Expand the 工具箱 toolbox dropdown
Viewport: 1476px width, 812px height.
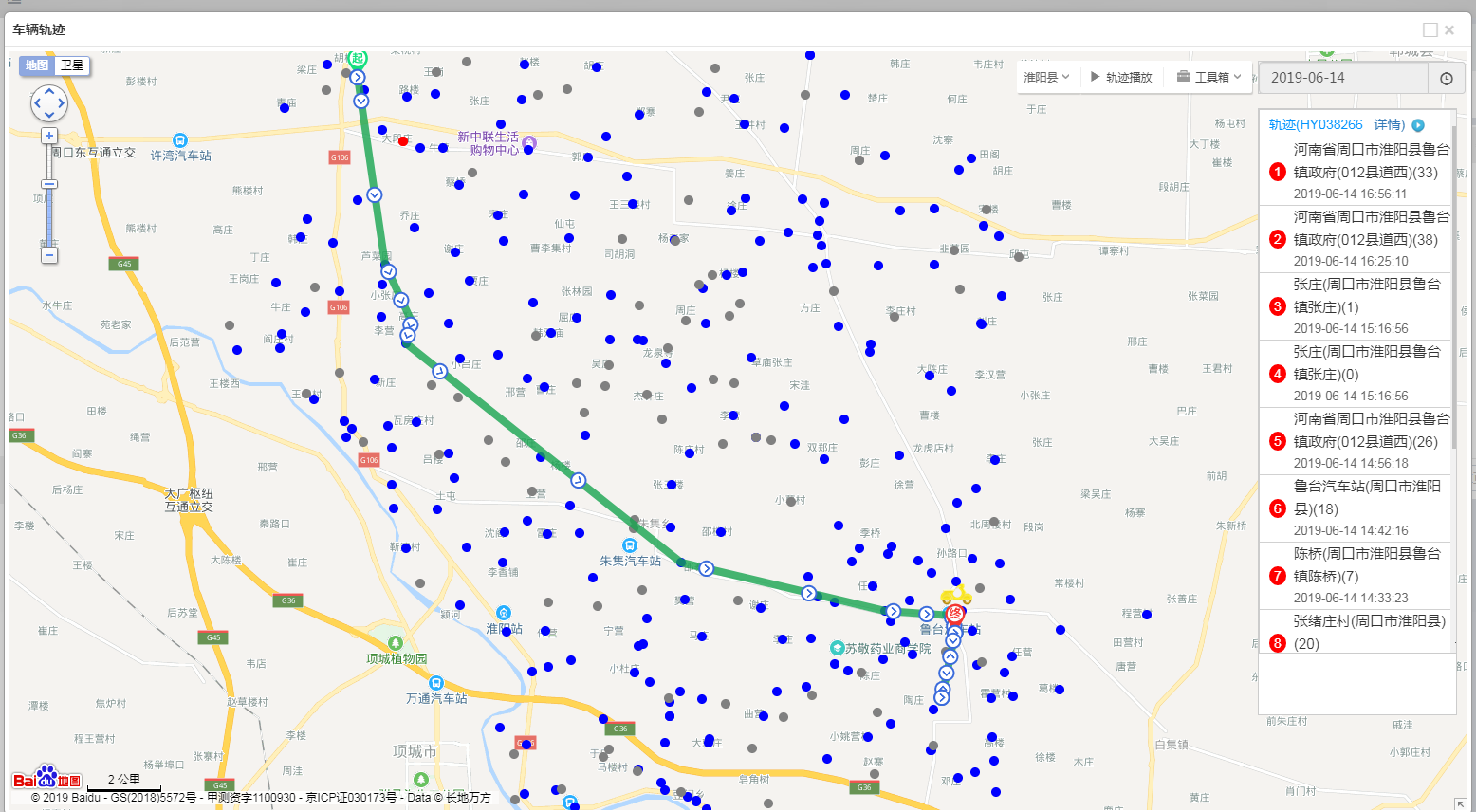(1209, 78)
